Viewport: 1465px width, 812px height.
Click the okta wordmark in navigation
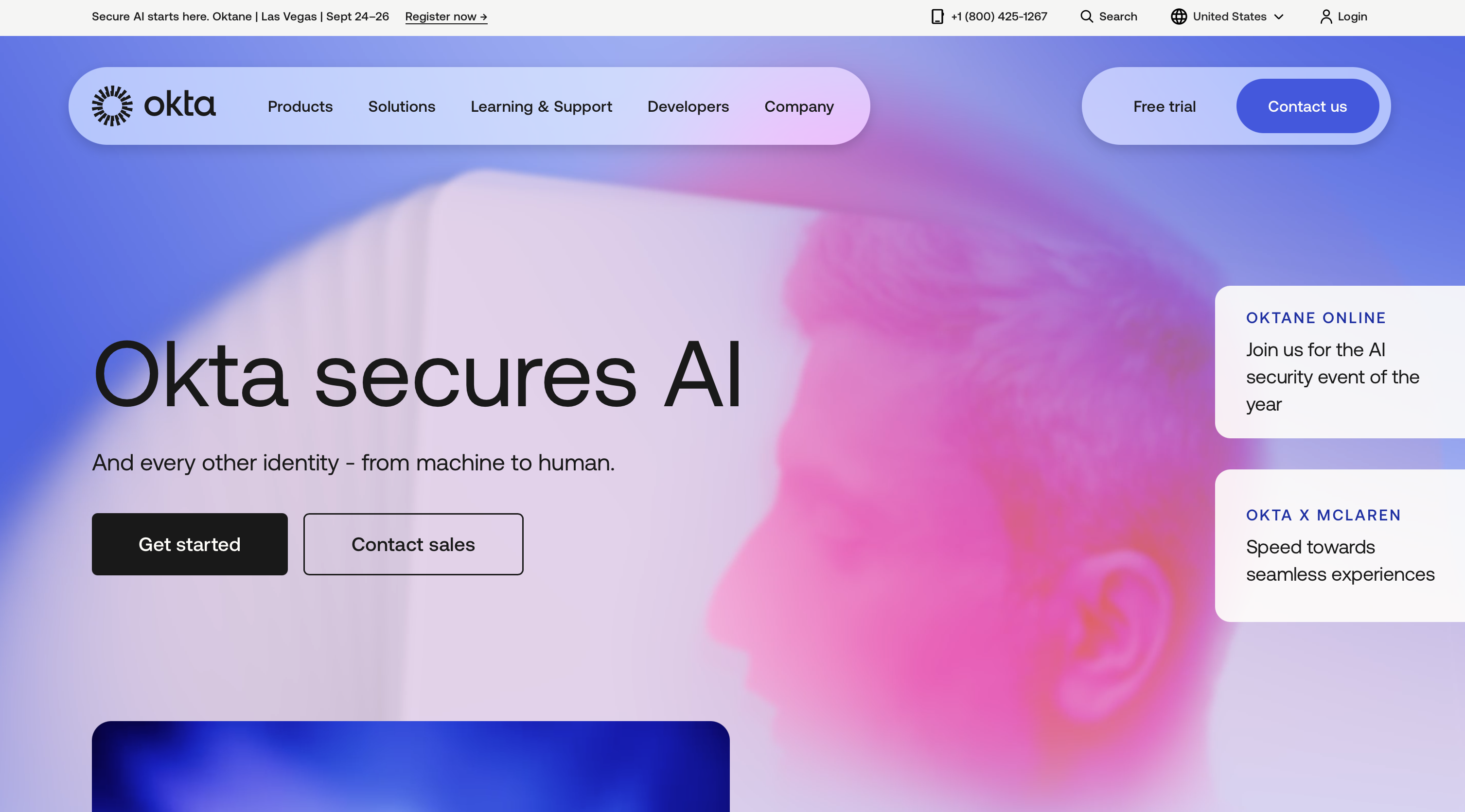point(180,104)
